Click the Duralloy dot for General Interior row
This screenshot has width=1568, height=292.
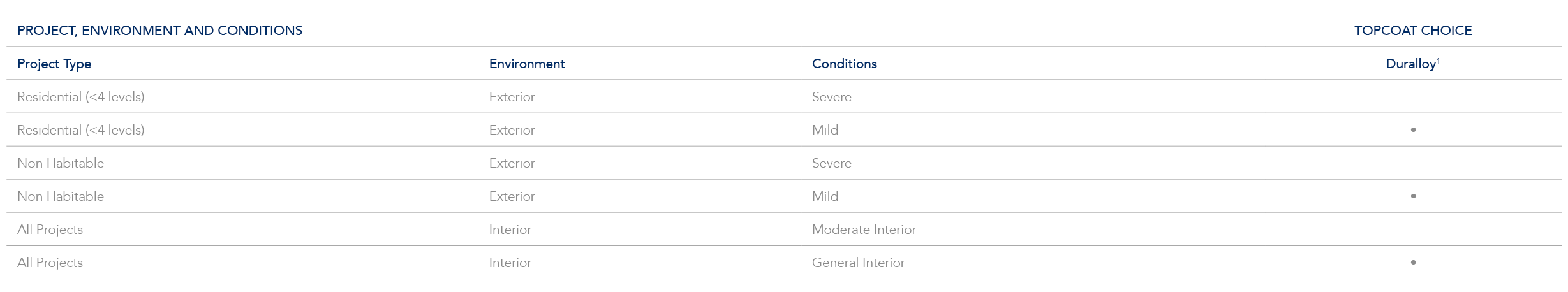coord(1413,263)
